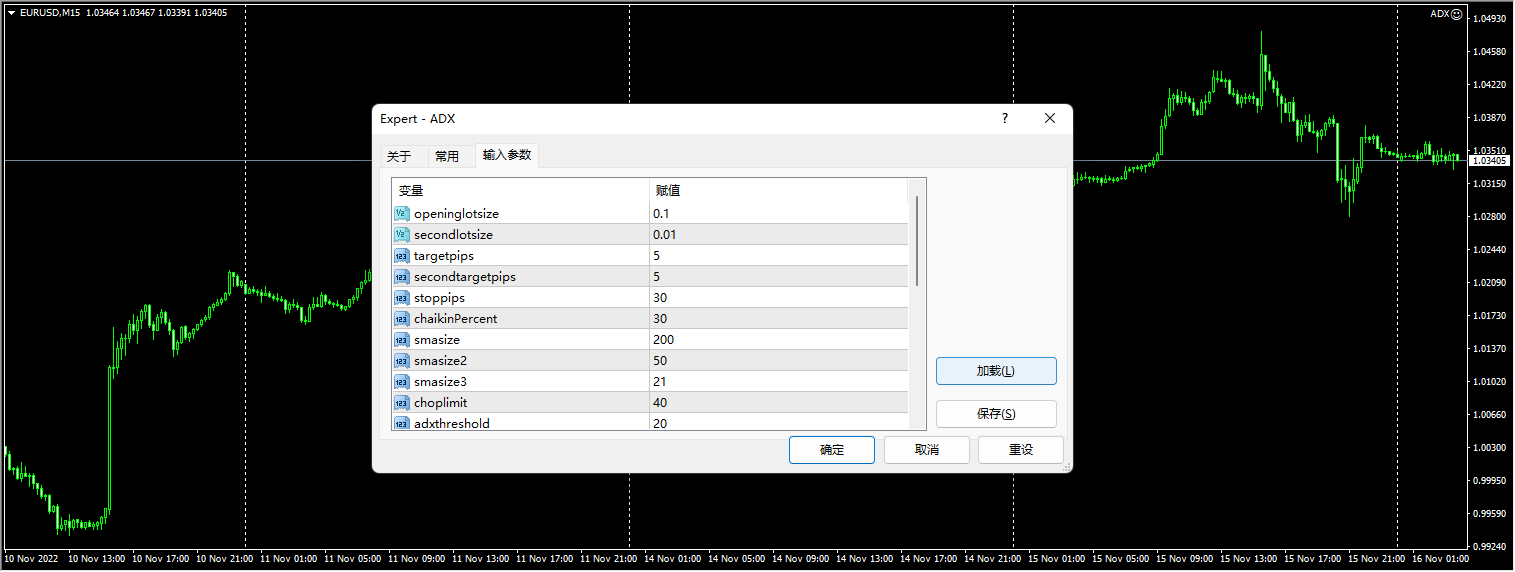Click the smasize2 integer icon
This screenshot has width=1515, height=572.
pos(402,361)
